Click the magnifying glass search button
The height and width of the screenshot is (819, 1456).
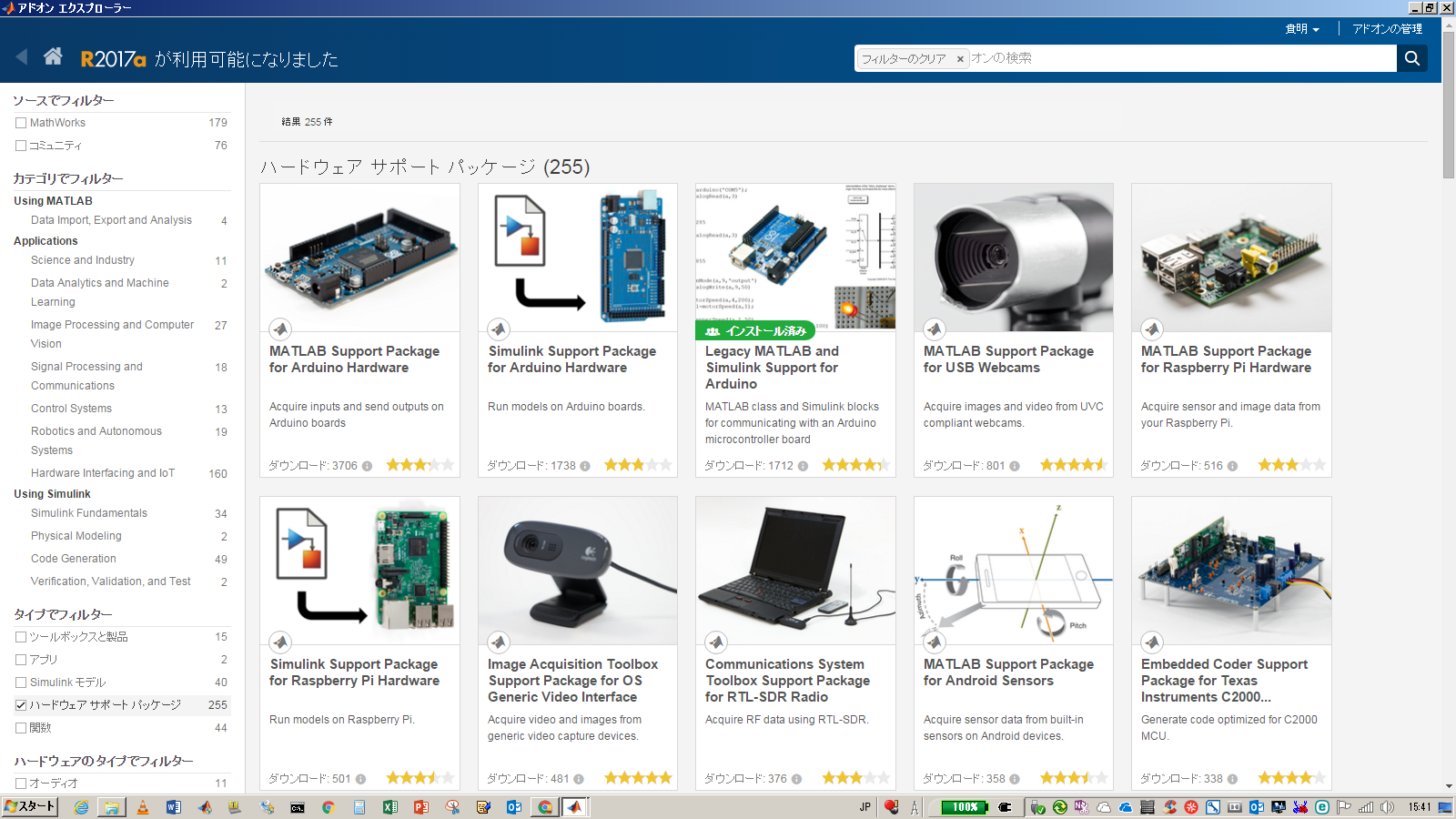tap(1411, 58)
